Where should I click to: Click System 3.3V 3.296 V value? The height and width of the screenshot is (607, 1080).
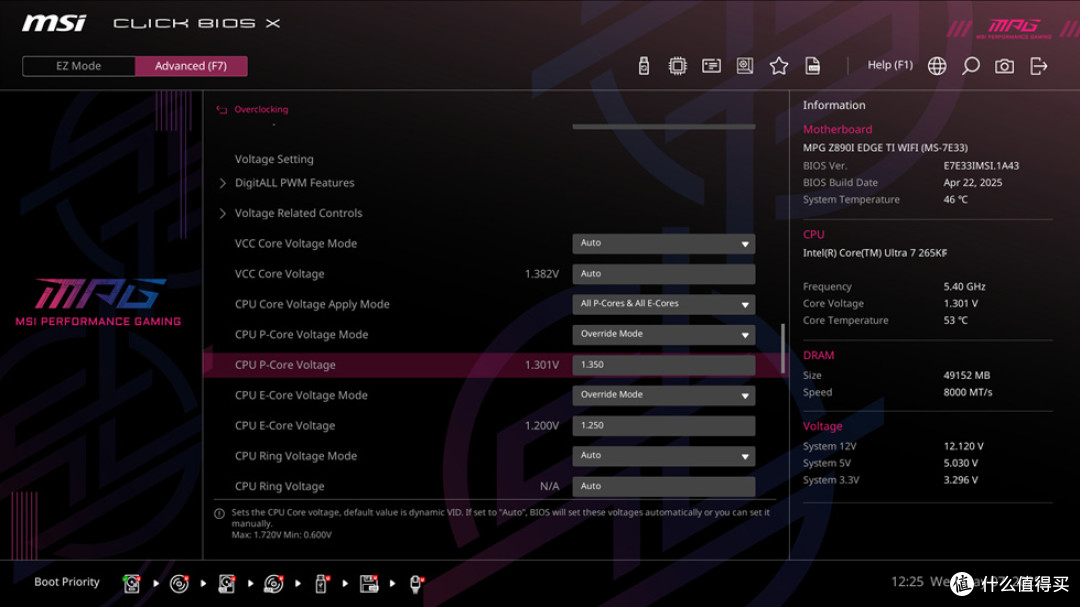(960, 480)
